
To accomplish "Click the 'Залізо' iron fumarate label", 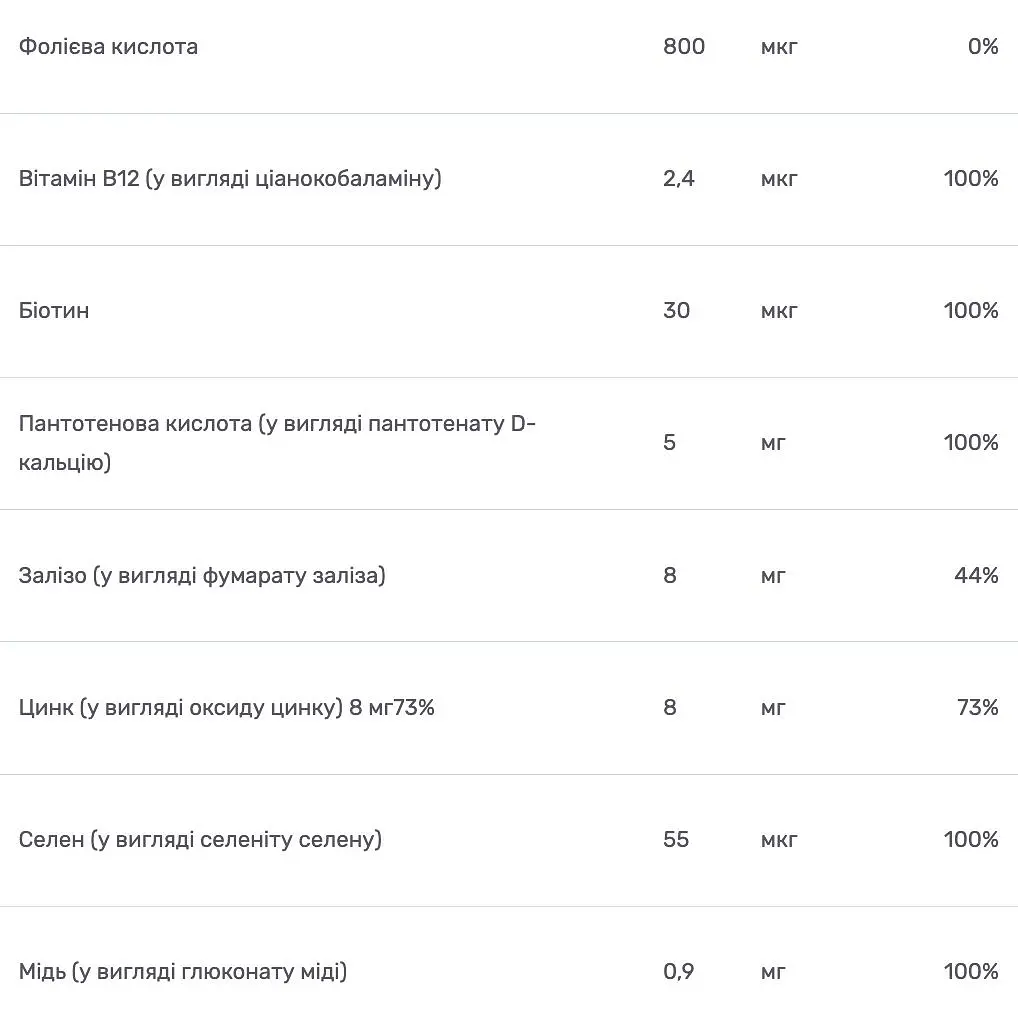I will coord(202,576).
